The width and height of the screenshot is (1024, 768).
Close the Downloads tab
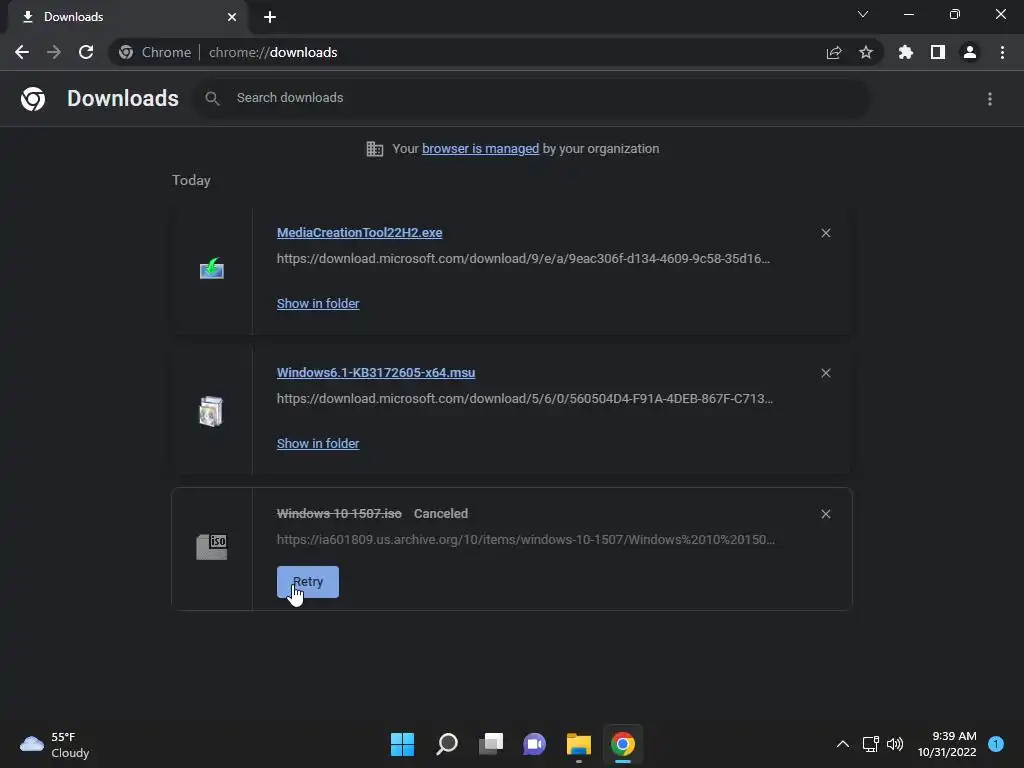coord(232,17)
